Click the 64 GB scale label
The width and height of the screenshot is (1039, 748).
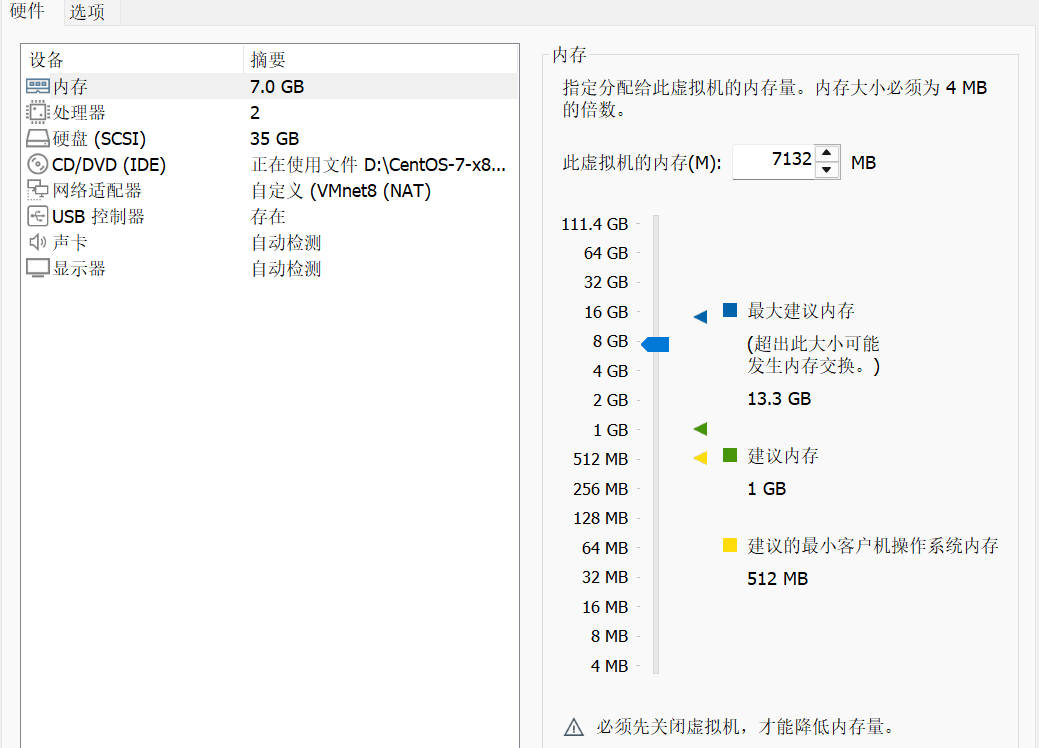click(606, 253)
